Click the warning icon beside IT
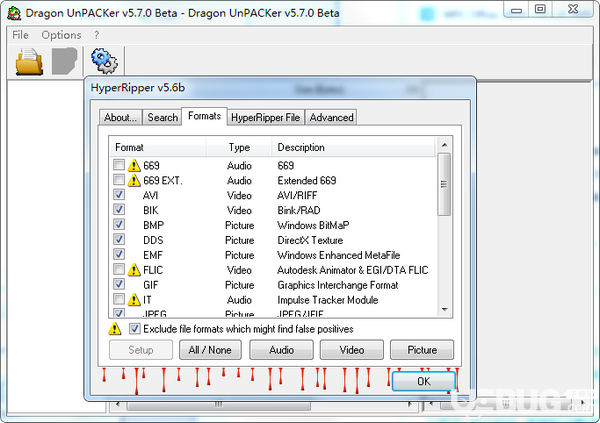This screenshot has height=423, width=600. point(134,300)
